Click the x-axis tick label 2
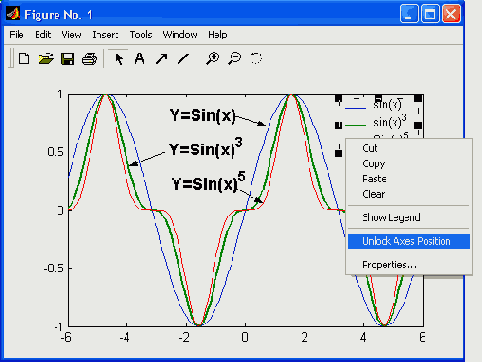 (x=304, y=337)
